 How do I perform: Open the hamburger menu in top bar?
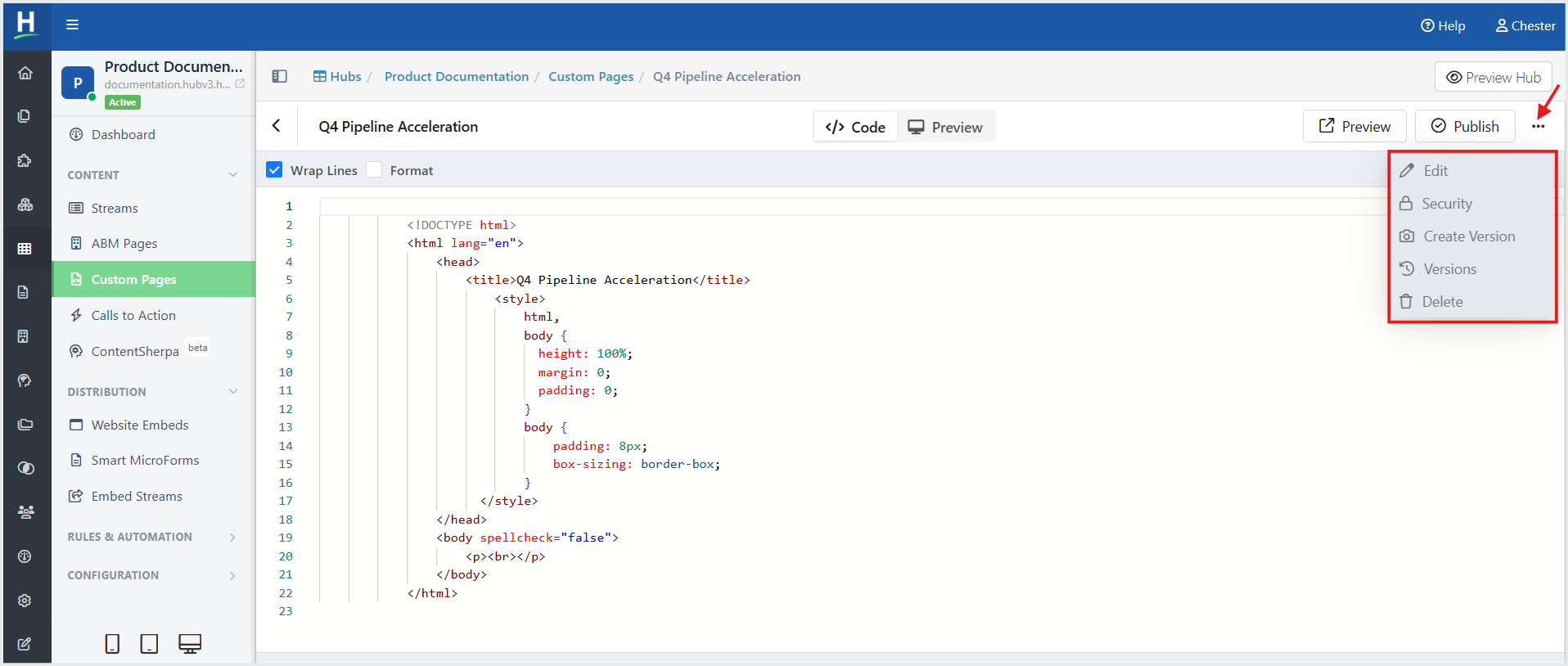[x=72, y=25]
